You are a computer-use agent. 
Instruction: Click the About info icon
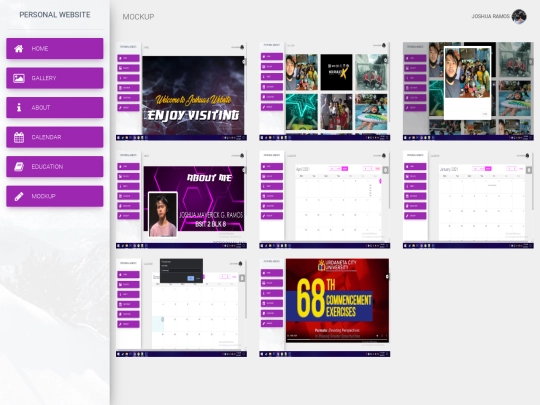coord(19,107)
